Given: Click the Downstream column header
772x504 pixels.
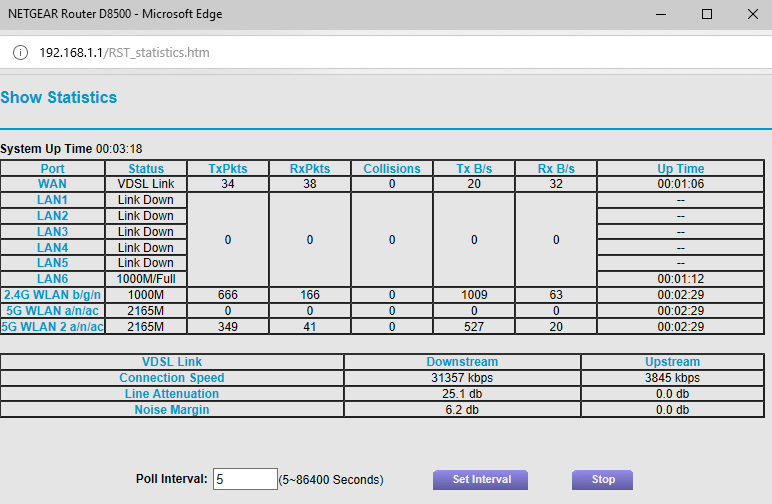Looking at the screenshot, I should tap(462, 362).
